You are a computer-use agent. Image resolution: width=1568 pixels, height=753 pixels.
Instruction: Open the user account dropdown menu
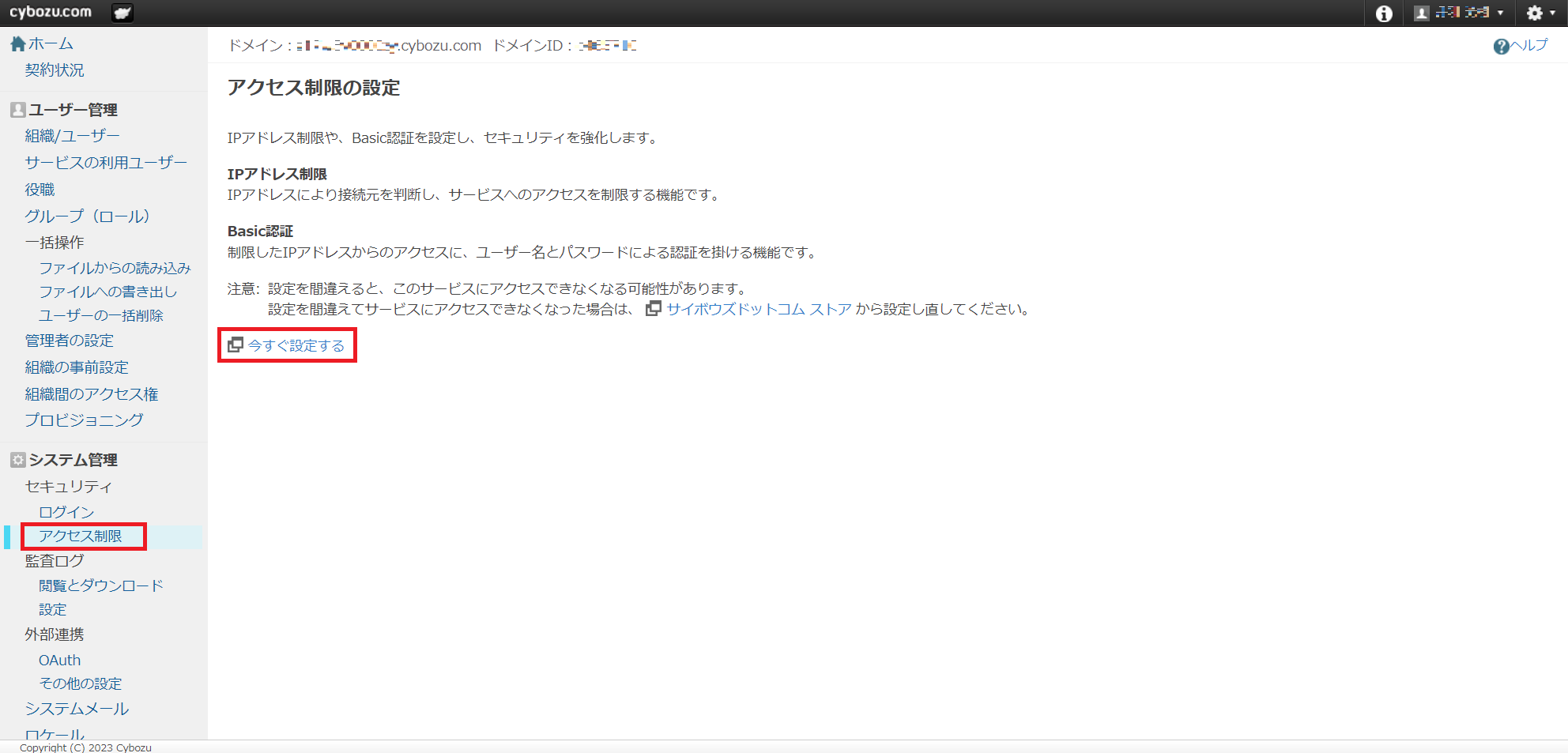point(1458,13)
